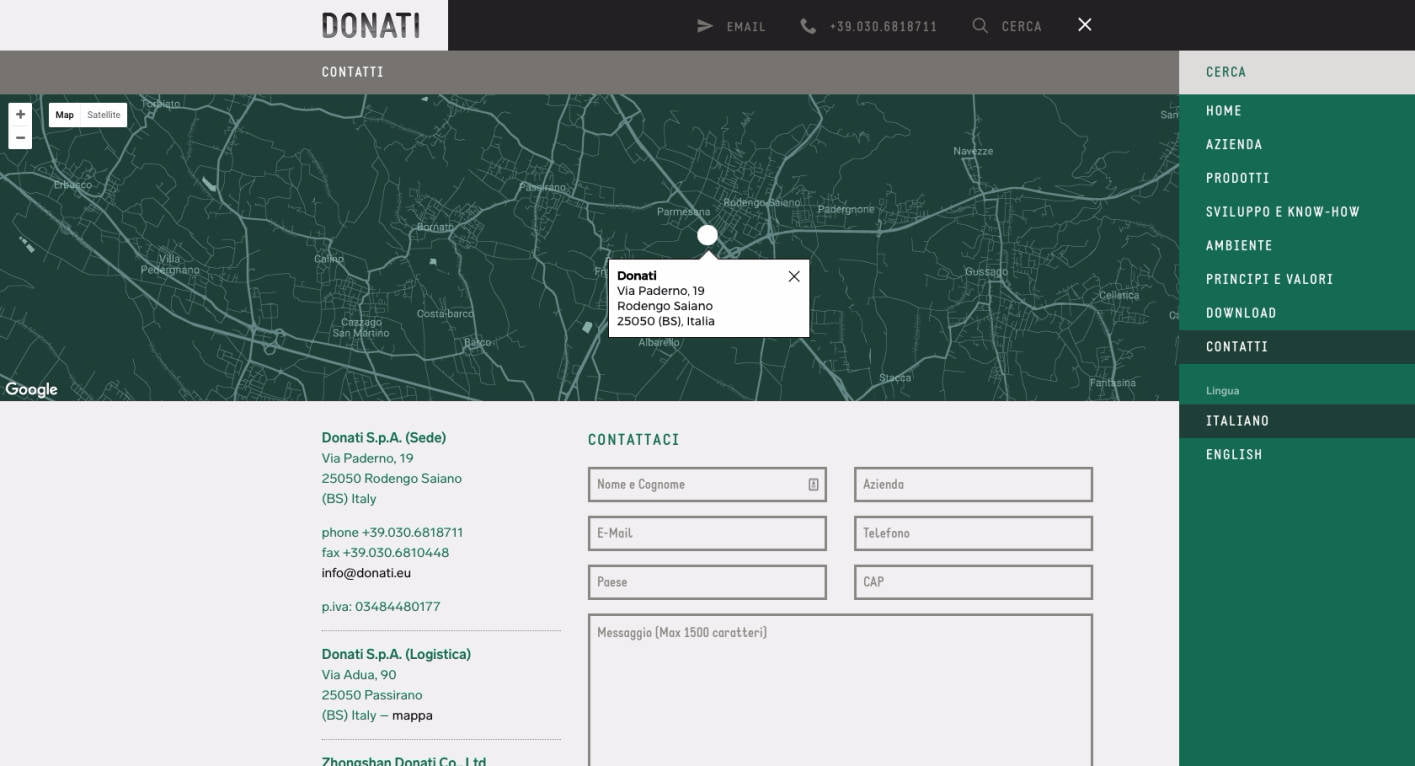This screenshot has height=766, width=1415.
Task: Click the Donati logo
Action: point(370,25)
